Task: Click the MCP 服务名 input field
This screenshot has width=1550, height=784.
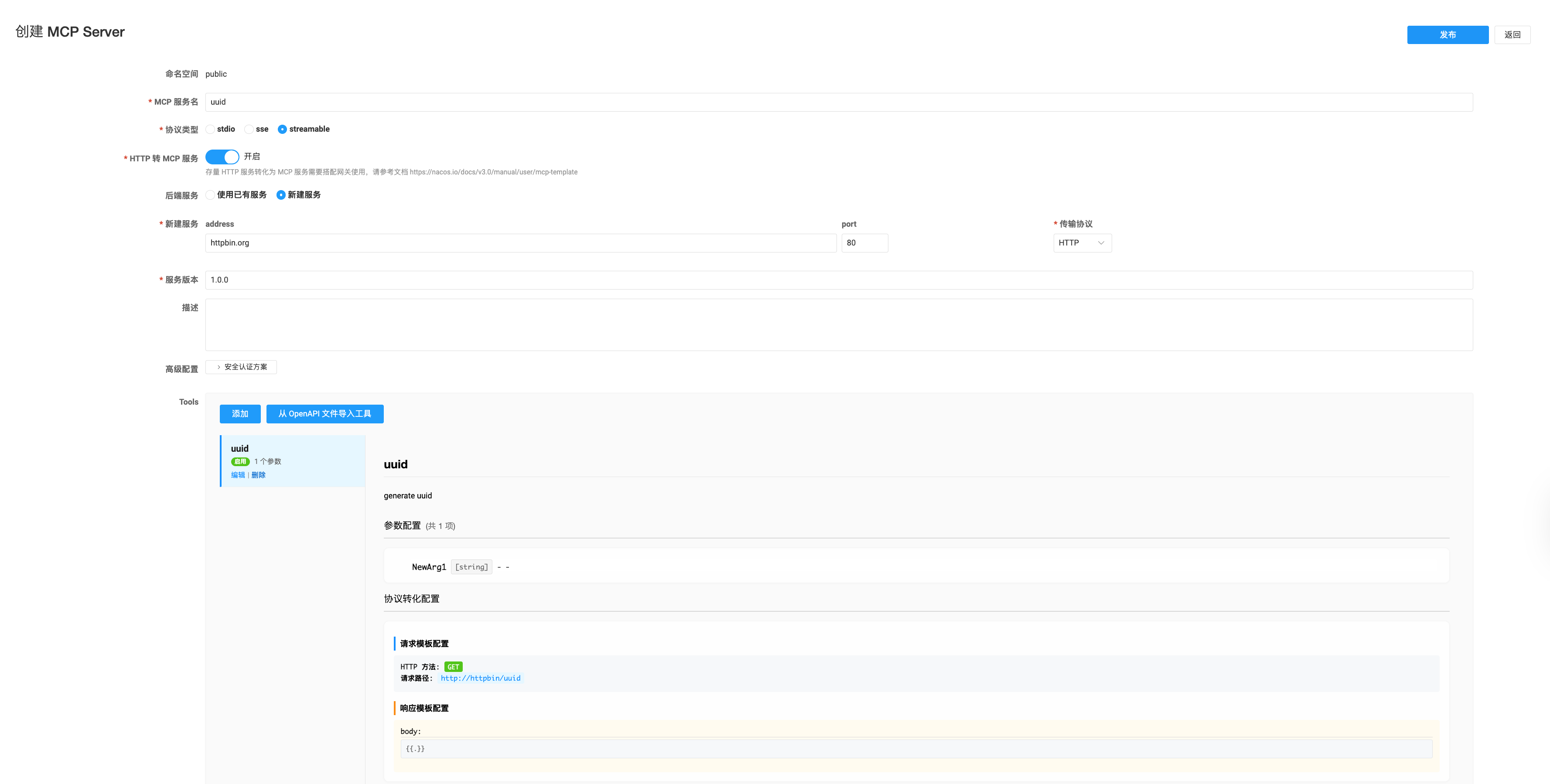Action: pos(838,102)
